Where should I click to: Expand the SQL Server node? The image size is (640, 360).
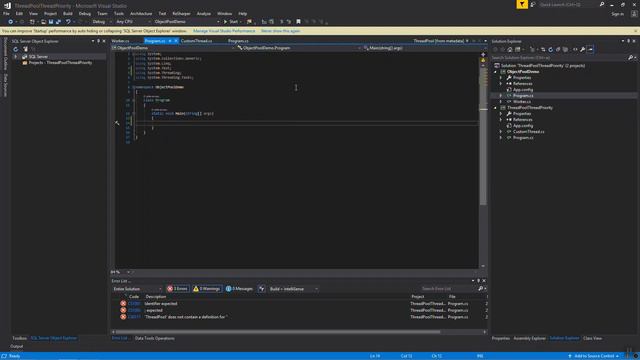click(x=16, y=57)
